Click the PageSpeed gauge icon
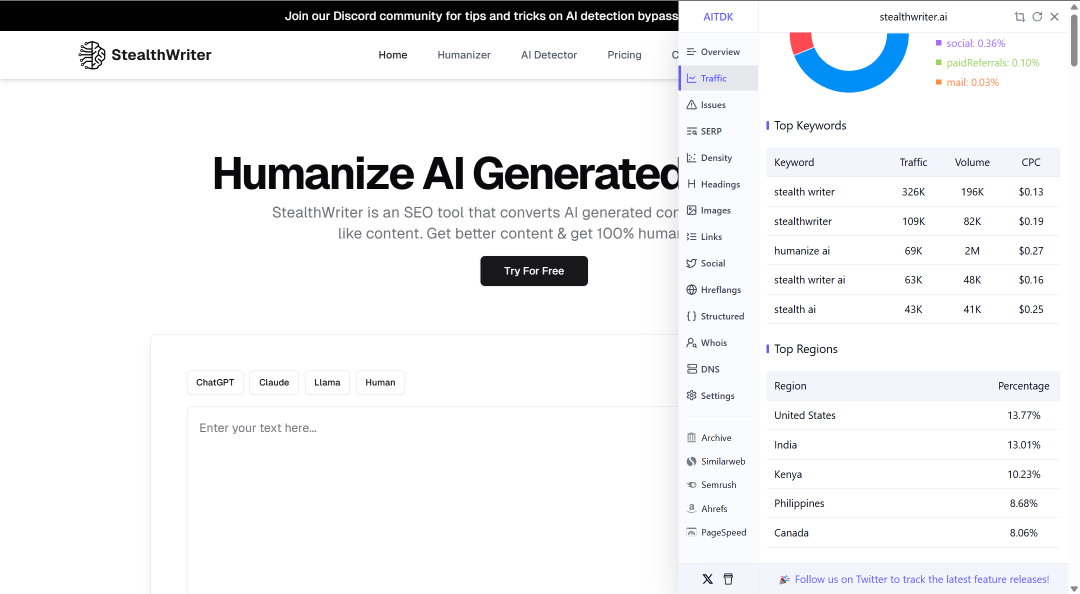The width and height of the screenshot is (1080, 594). pos(692,532)
